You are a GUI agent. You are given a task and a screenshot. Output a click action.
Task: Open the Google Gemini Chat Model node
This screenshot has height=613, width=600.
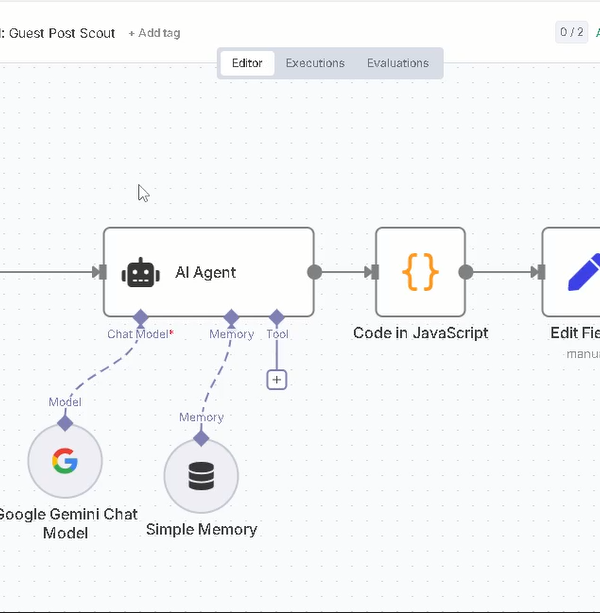(65, 461)
